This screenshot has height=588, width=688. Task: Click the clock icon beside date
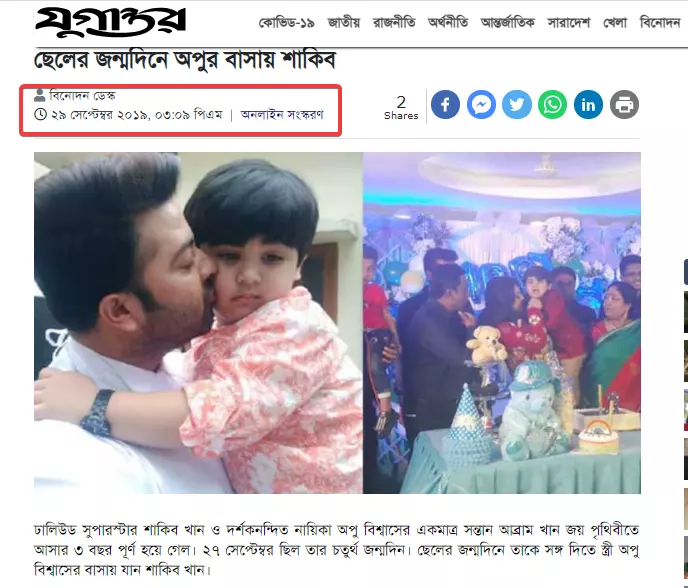click(40, 115)
